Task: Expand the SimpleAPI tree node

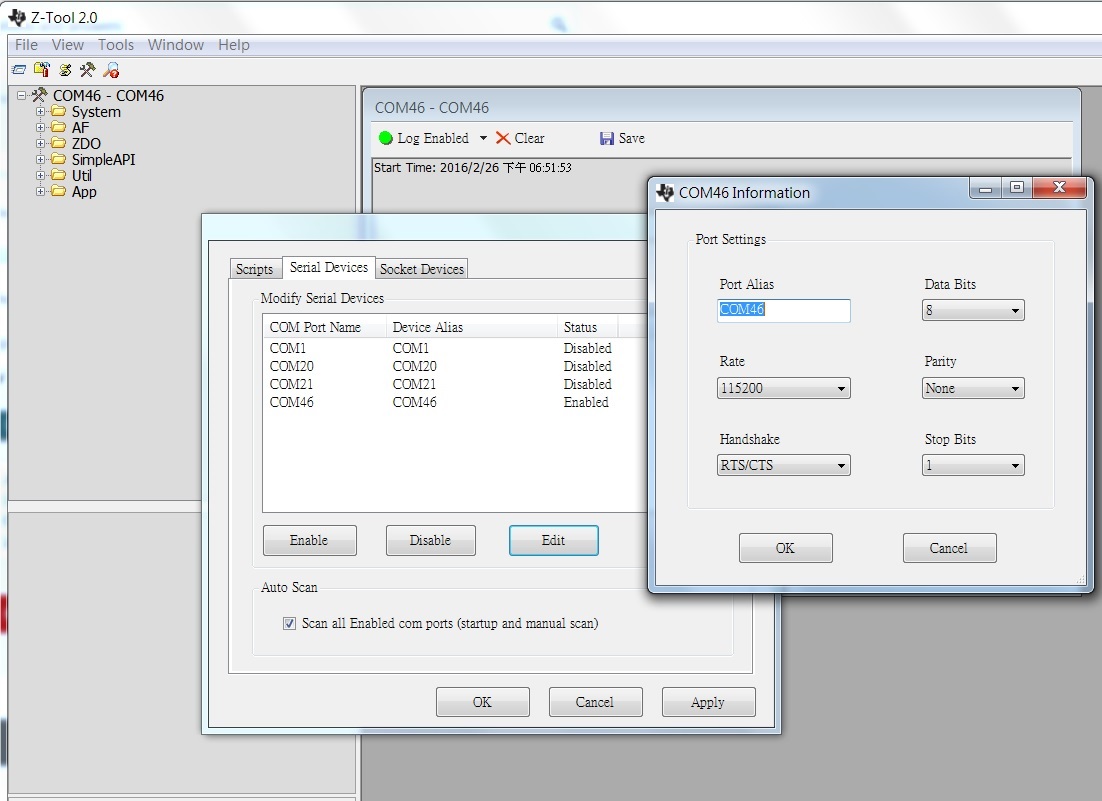Action: click(x=40, y=159)
